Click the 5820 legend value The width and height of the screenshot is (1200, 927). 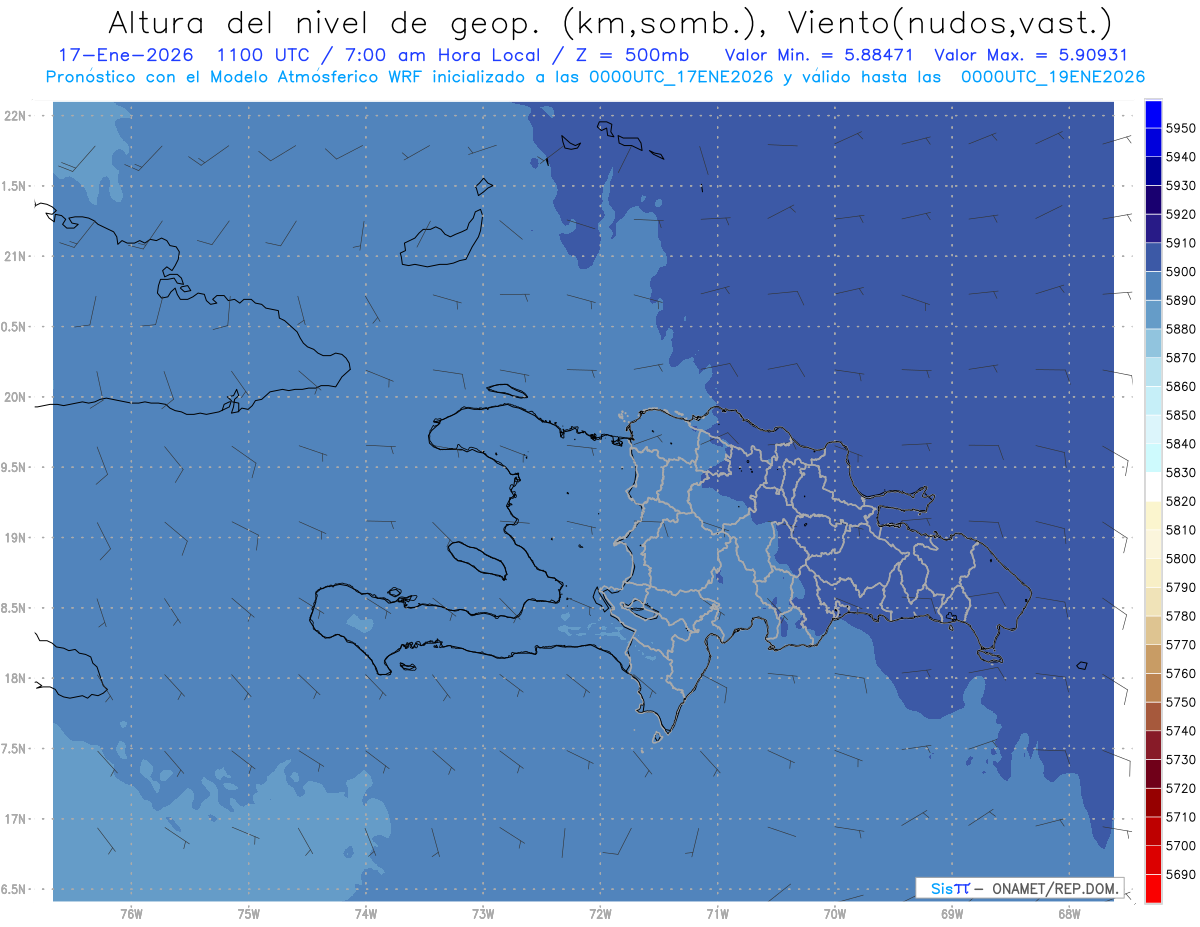pos(1180,501)
